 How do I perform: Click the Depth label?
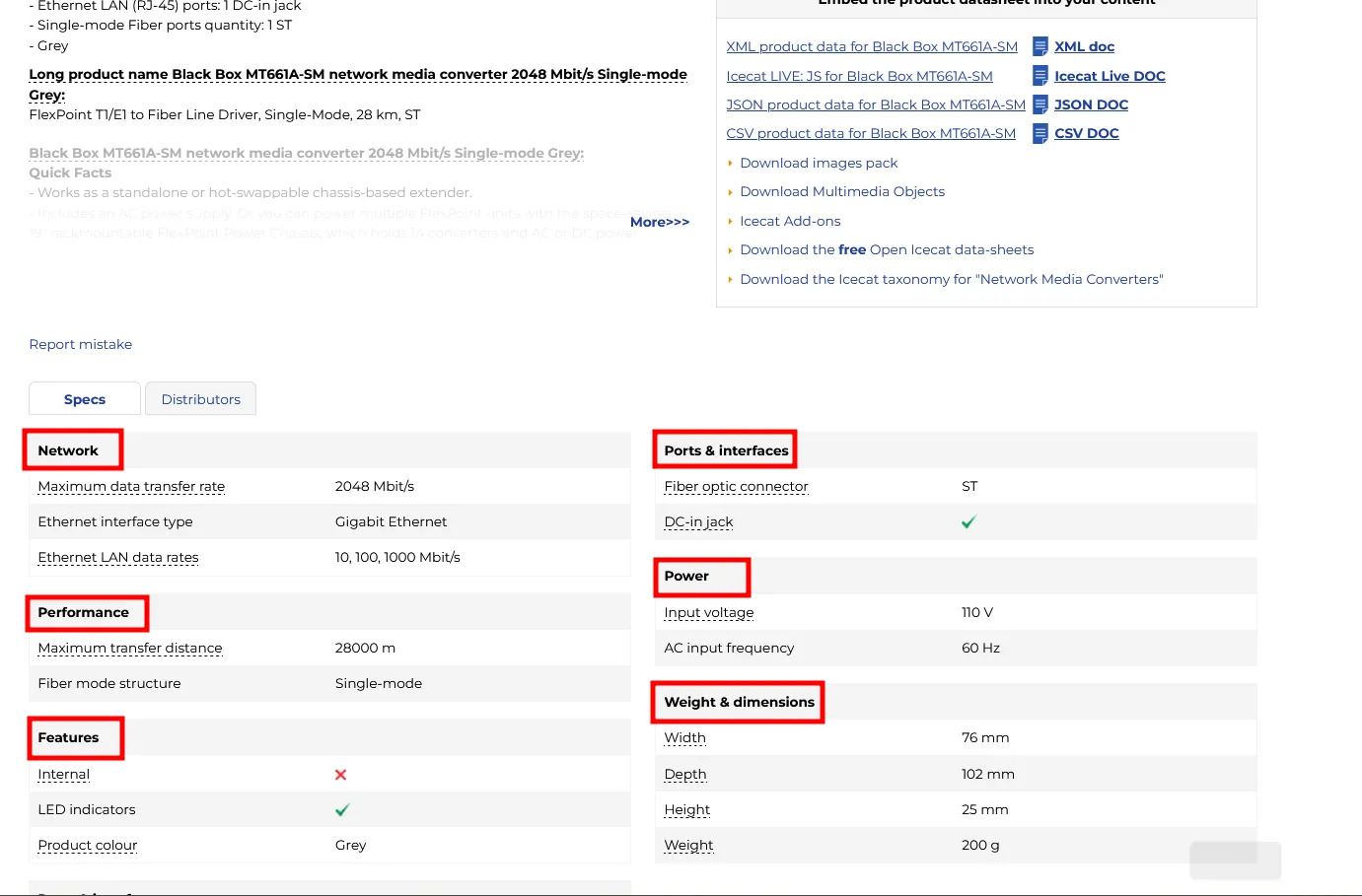pyautogui.click(x=685, y=774)
